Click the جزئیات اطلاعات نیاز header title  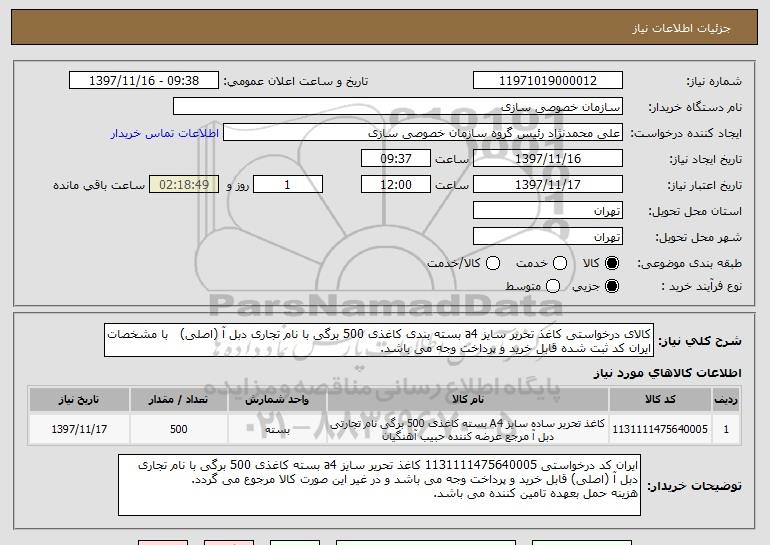pyautogui.click(x=681, y=28)
